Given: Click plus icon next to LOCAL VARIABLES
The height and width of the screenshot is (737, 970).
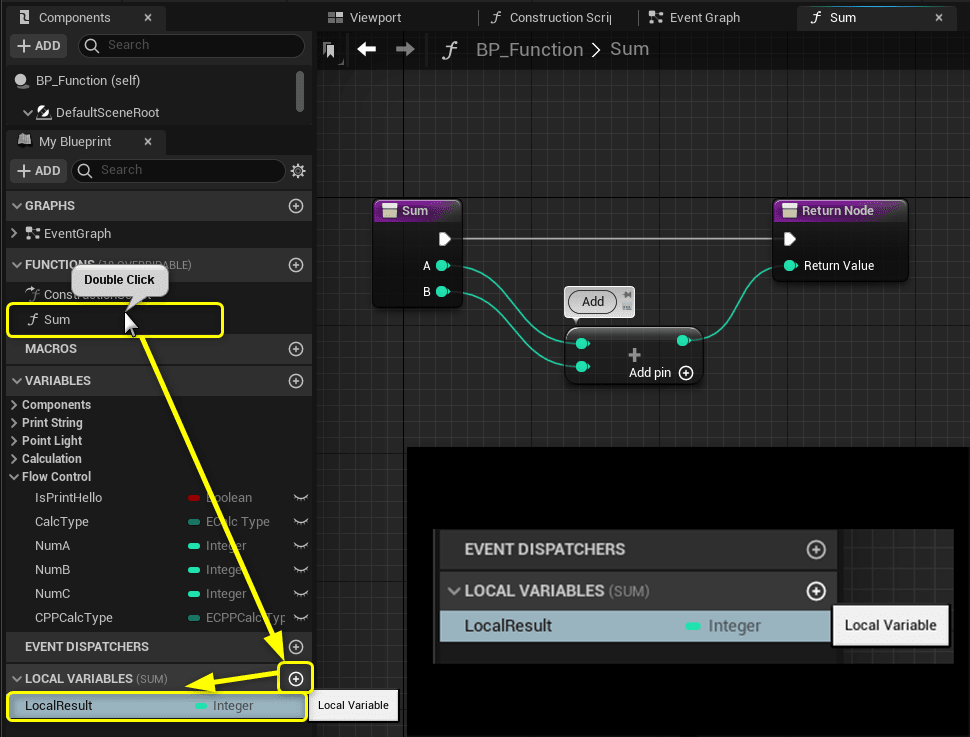Looking at the screenshot, I should [x=295, y=677].
